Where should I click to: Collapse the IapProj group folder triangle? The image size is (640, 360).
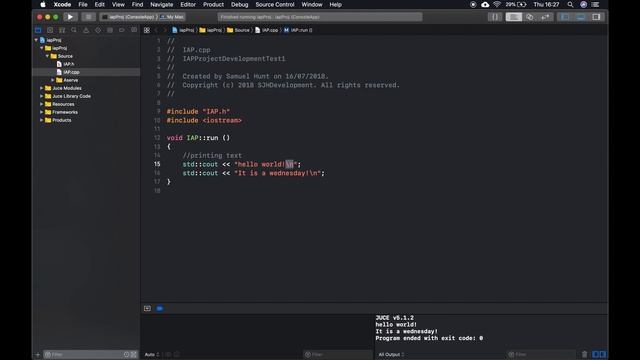[x=42, y=48]
